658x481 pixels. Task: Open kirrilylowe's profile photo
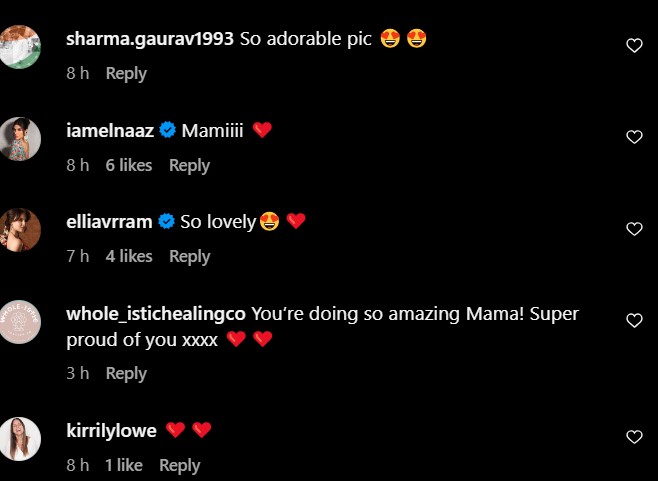[x=21, y=438]
